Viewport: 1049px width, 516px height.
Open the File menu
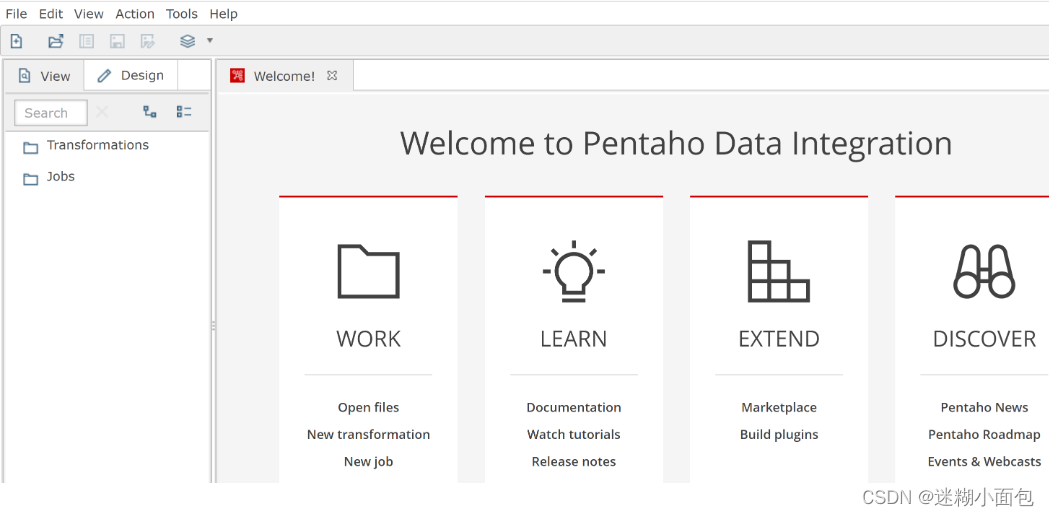pyautogui.click(x=16, y=13)
